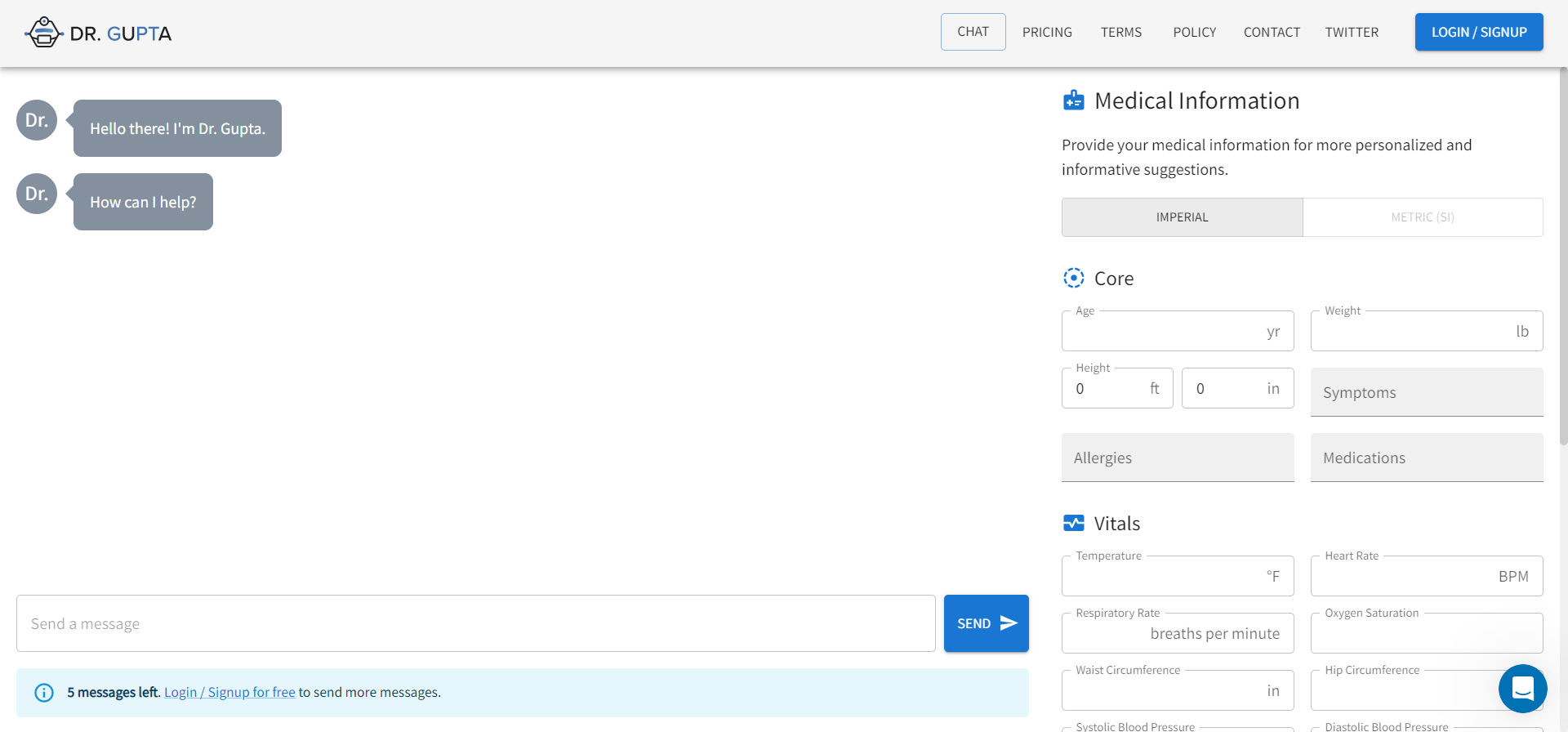Click the Respiratory Rate input field
The width and height of the screenshot is (1568, 732).
point(1178,633)
